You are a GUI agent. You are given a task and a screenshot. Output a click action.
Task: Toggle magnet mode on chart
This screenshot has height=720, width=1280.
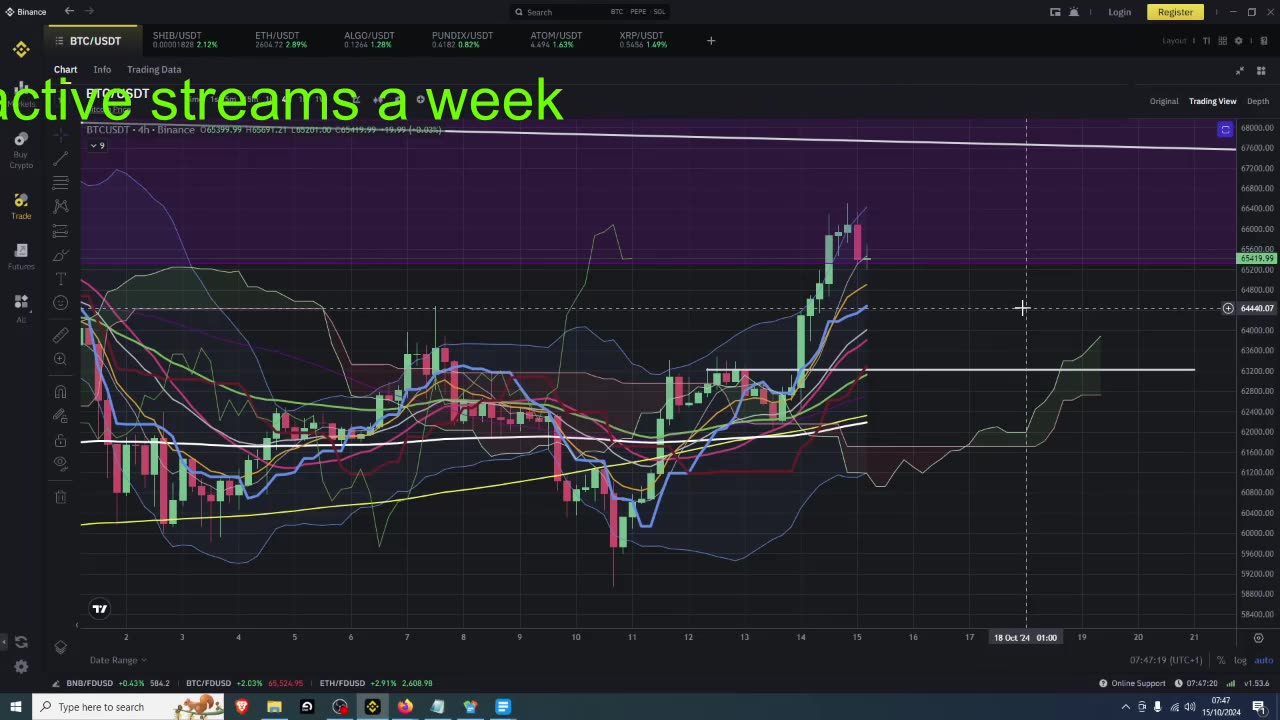(60, 391)
